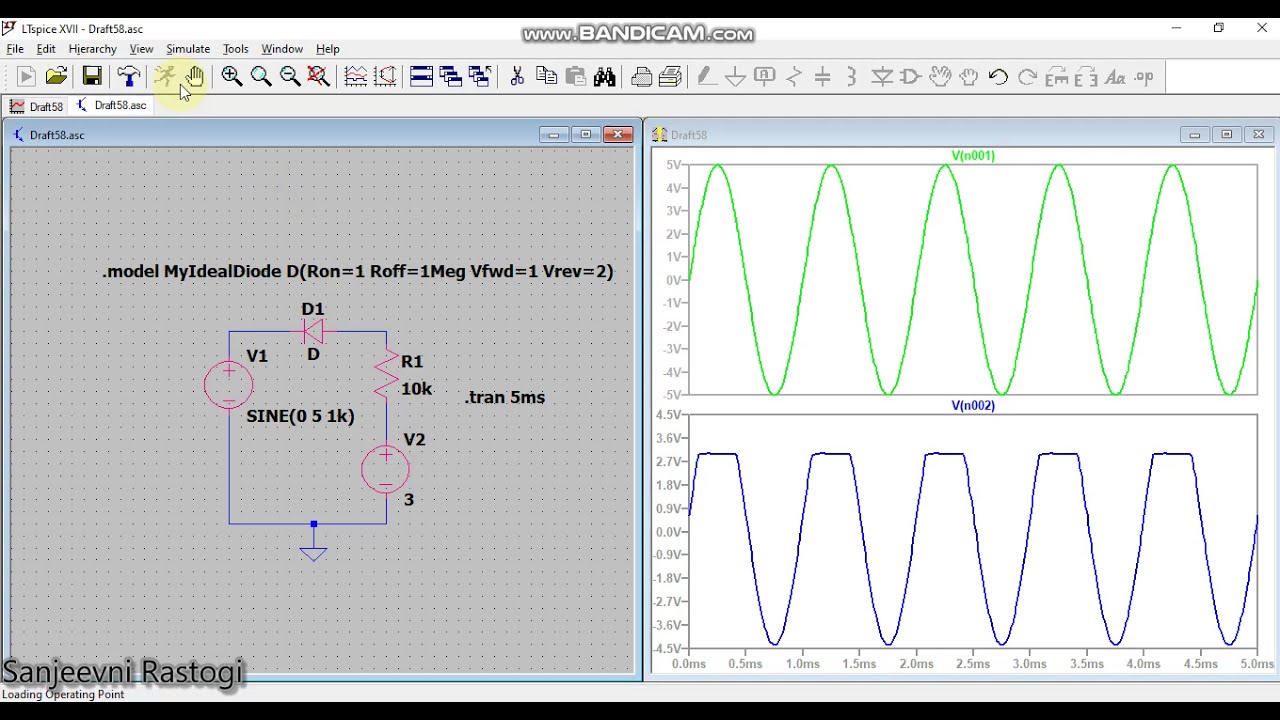
Task: Click the Zoom full extents crossed magnifier icon
Action: click(x=319, y=76)
